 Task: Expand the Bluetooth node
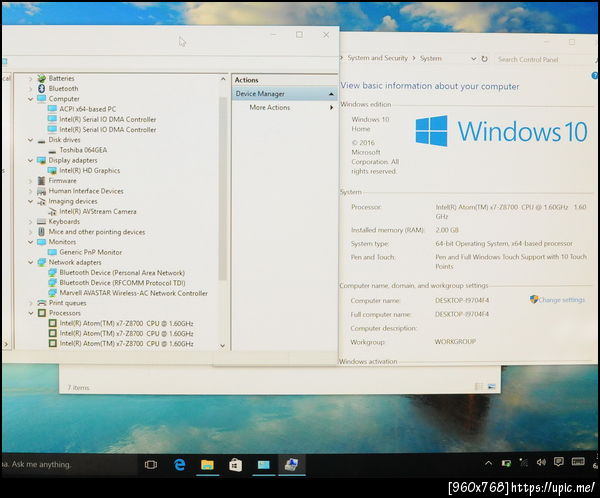pyautogui.click(x=30, y=89)
